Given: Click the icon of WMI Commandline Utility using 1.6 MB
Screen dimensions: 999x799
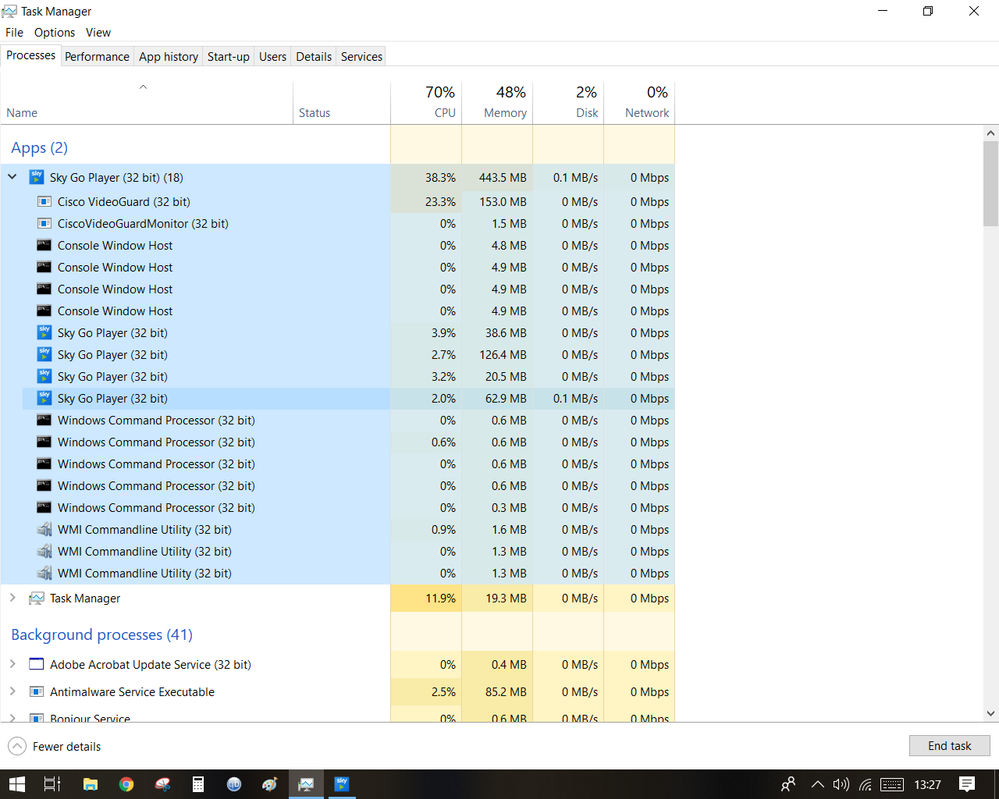Looking at the screenshot, I should [x=44, y=529].
